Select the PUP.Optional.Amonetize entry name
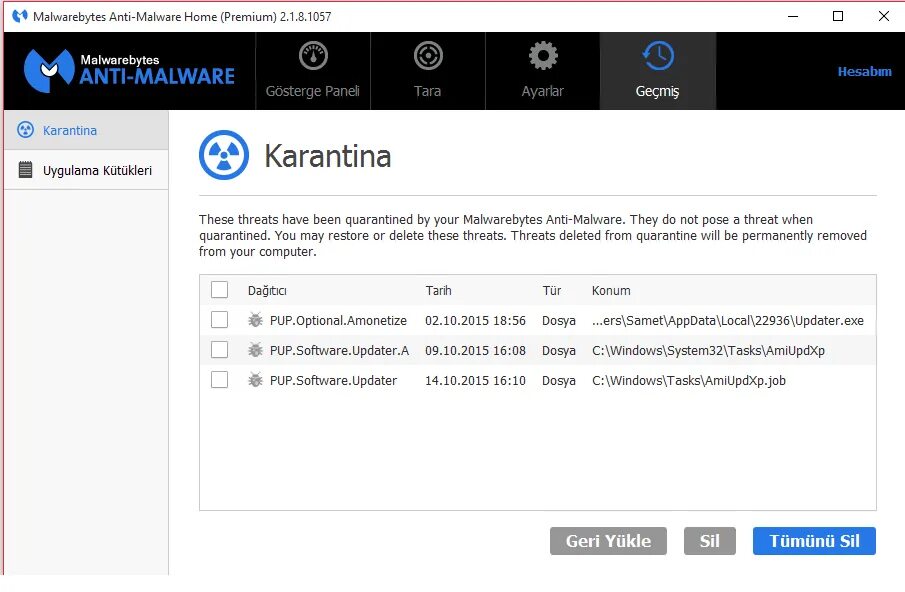 (338, 321)
